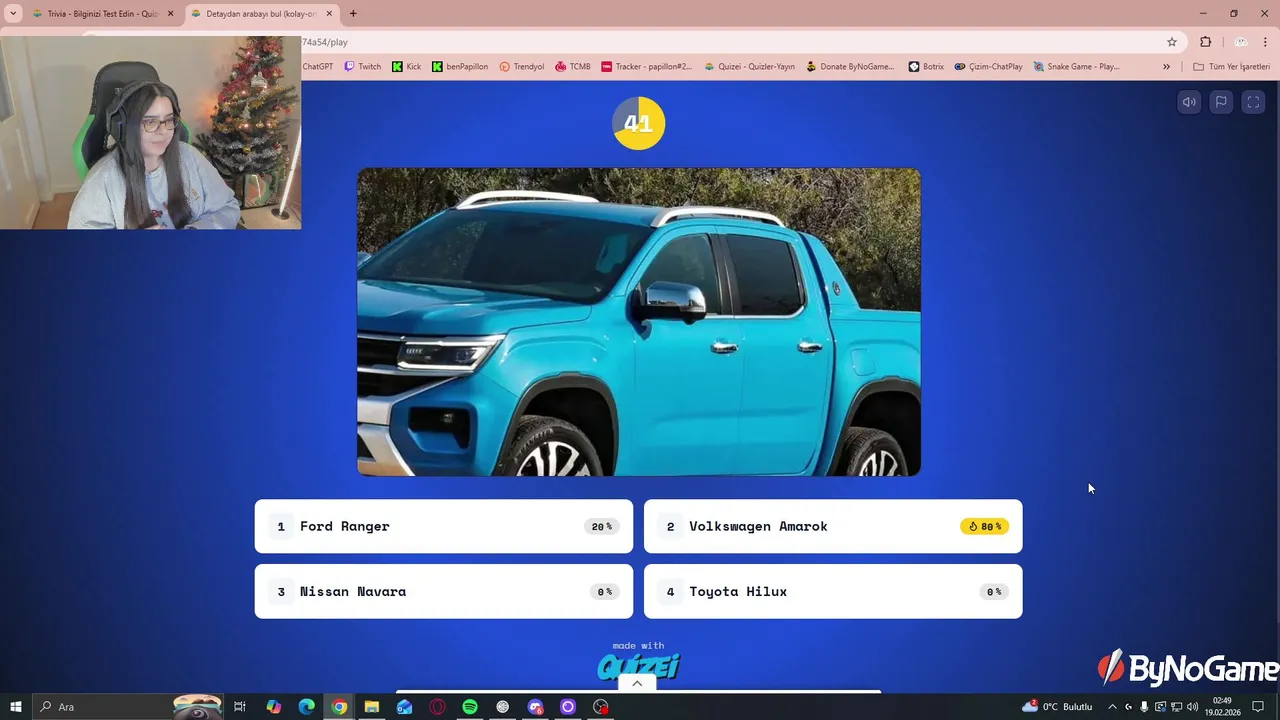Open the Chrome three-dot menu
The width and height of the screenshot is (1280, 720).
(1266, 42)
